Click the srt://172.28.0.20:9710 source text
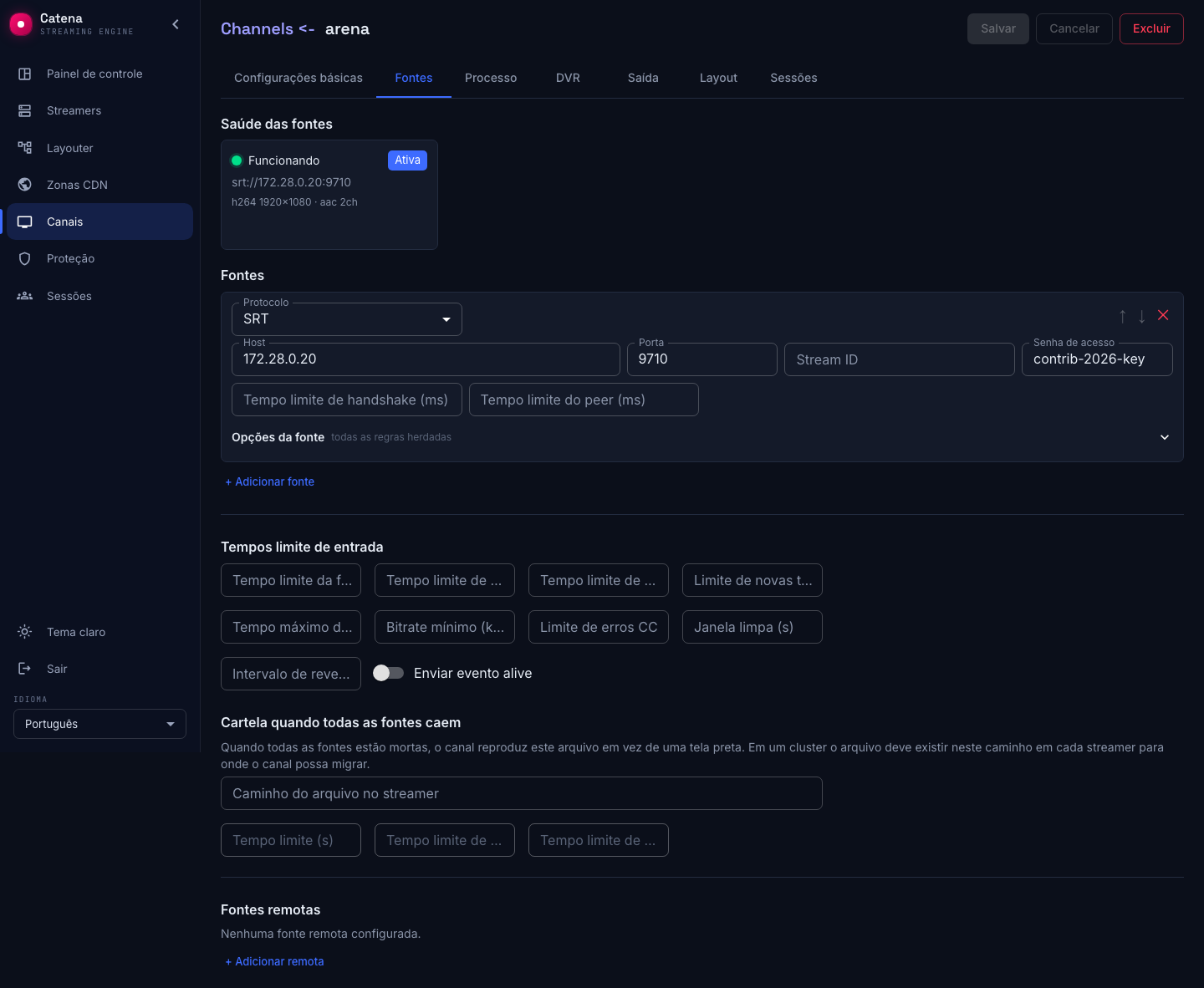Image resolution: width=1204 pixels, height=988 pixels. (x=291, y=182)
